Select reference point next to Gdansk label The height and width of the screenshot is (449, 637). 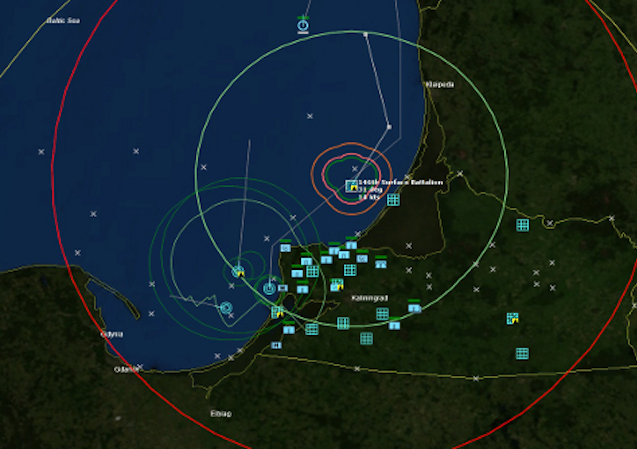click(x=140, y=367)
